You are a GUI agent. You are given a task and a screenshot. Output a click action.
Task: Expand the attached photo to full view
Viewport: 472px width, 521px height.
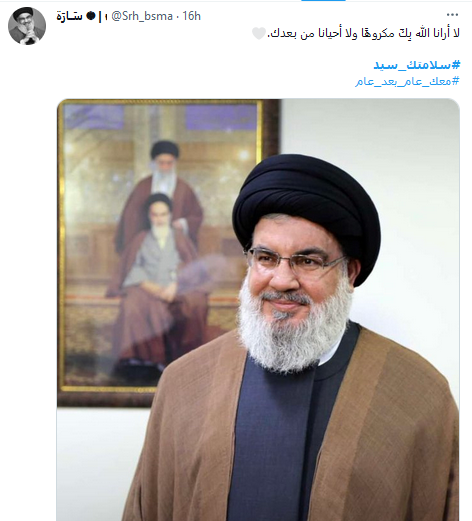[x=258, y=310]
